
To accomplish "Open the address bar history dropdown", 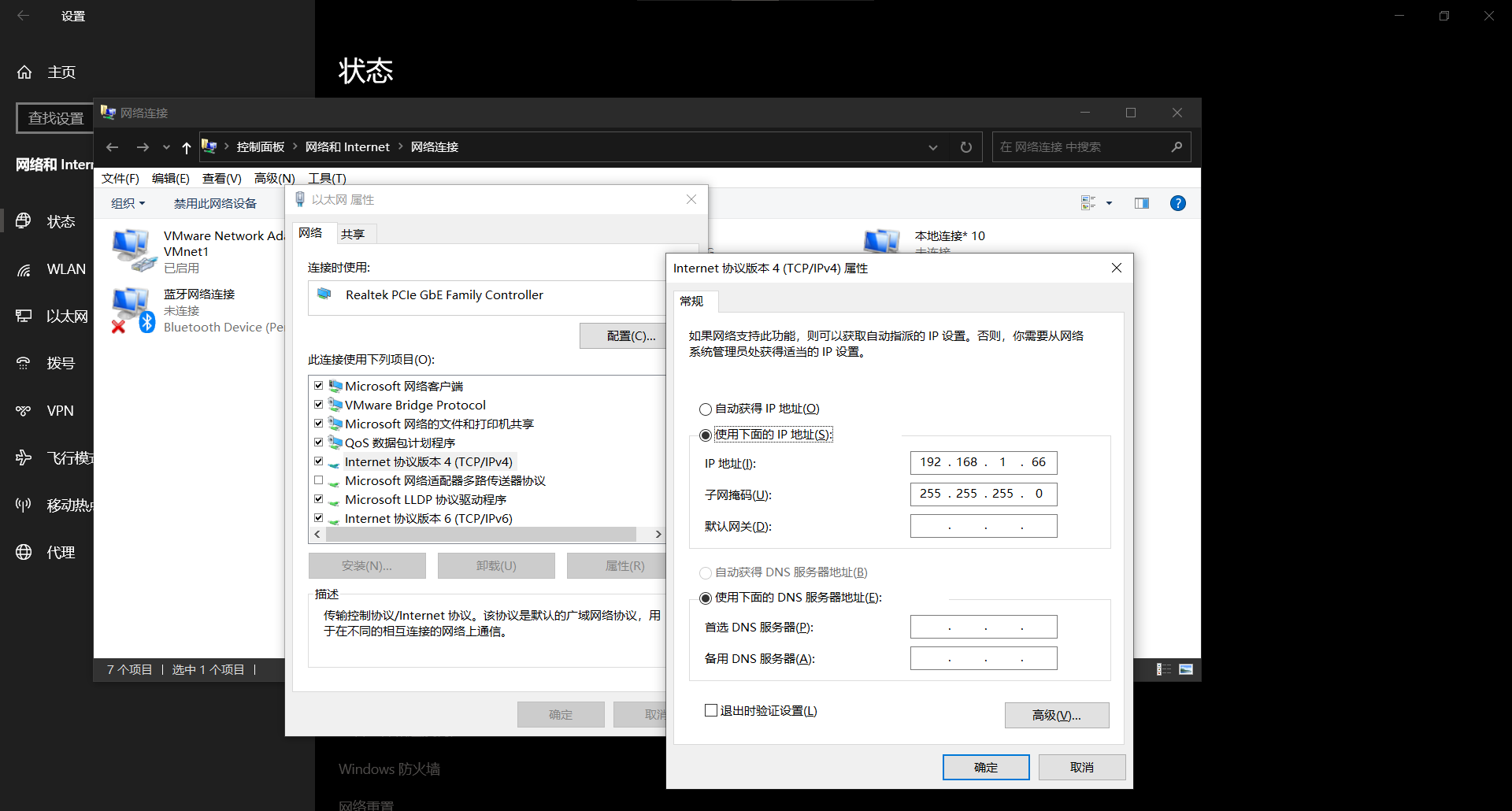I will point(932,147).
